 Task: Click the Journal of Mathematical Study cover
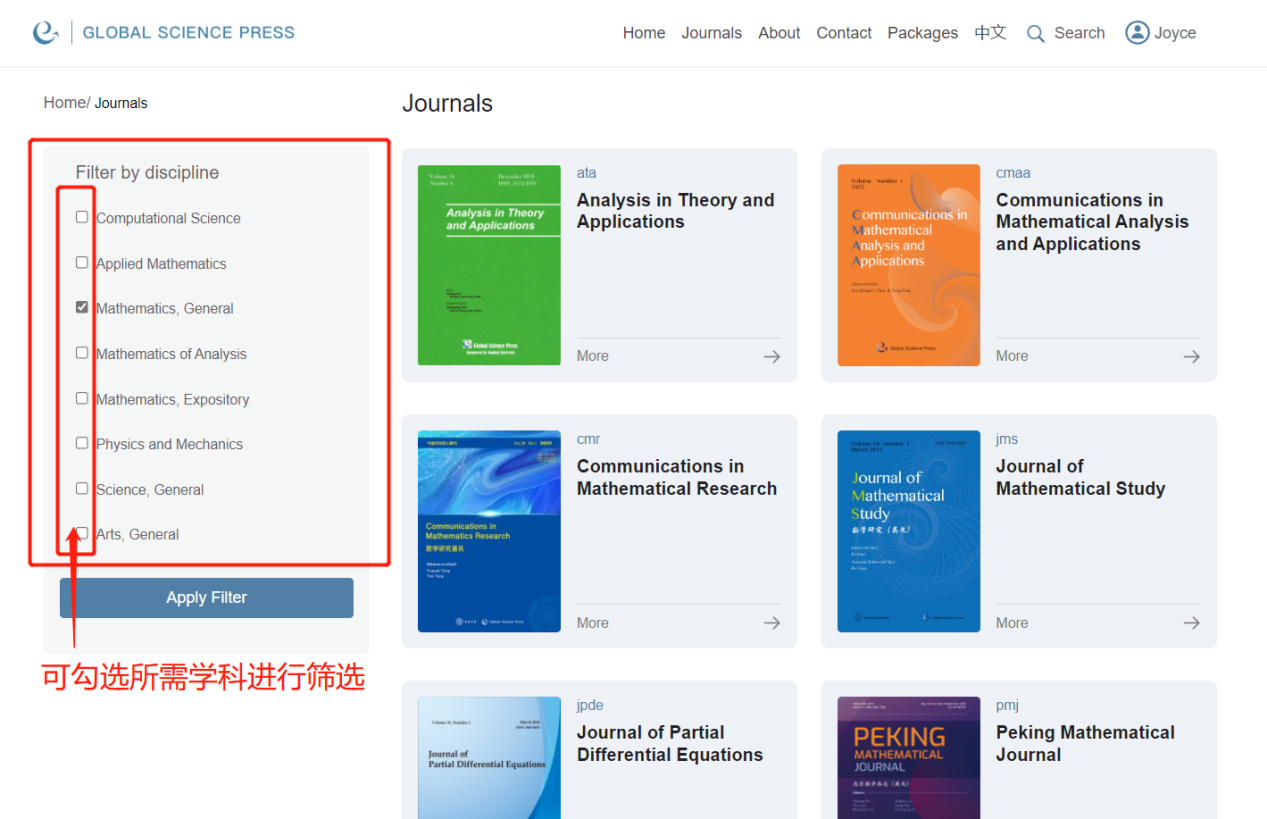click(x=909, y=532)
